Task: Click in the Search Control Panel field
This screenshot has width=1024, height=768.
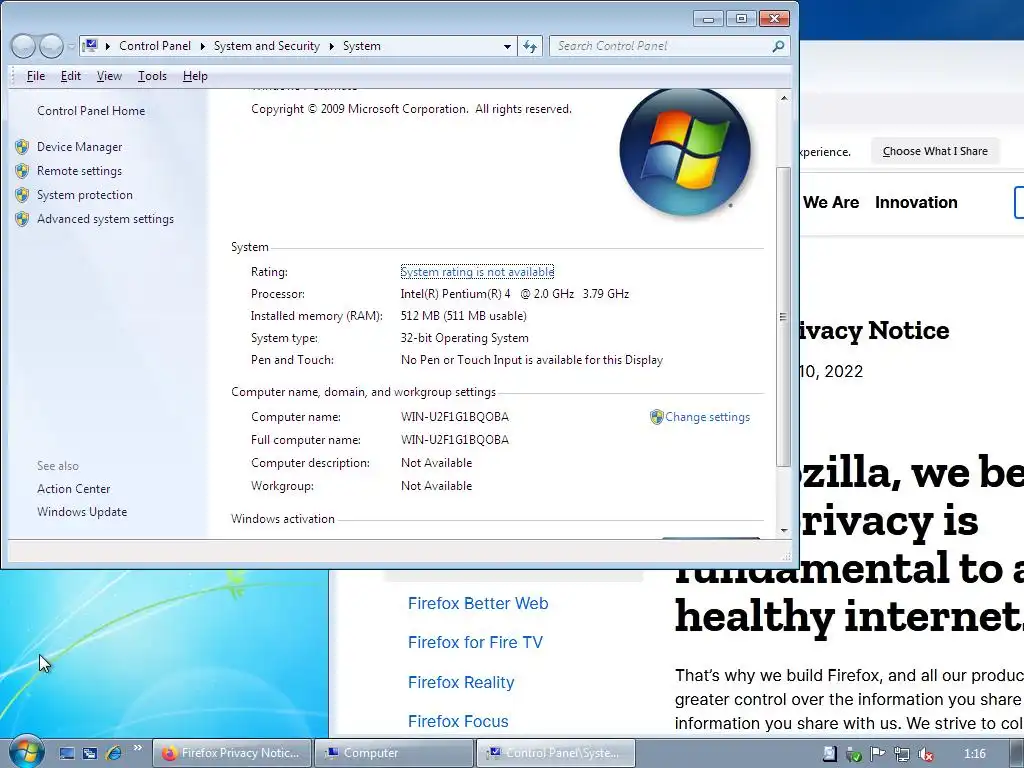Action: coord(660,46)
